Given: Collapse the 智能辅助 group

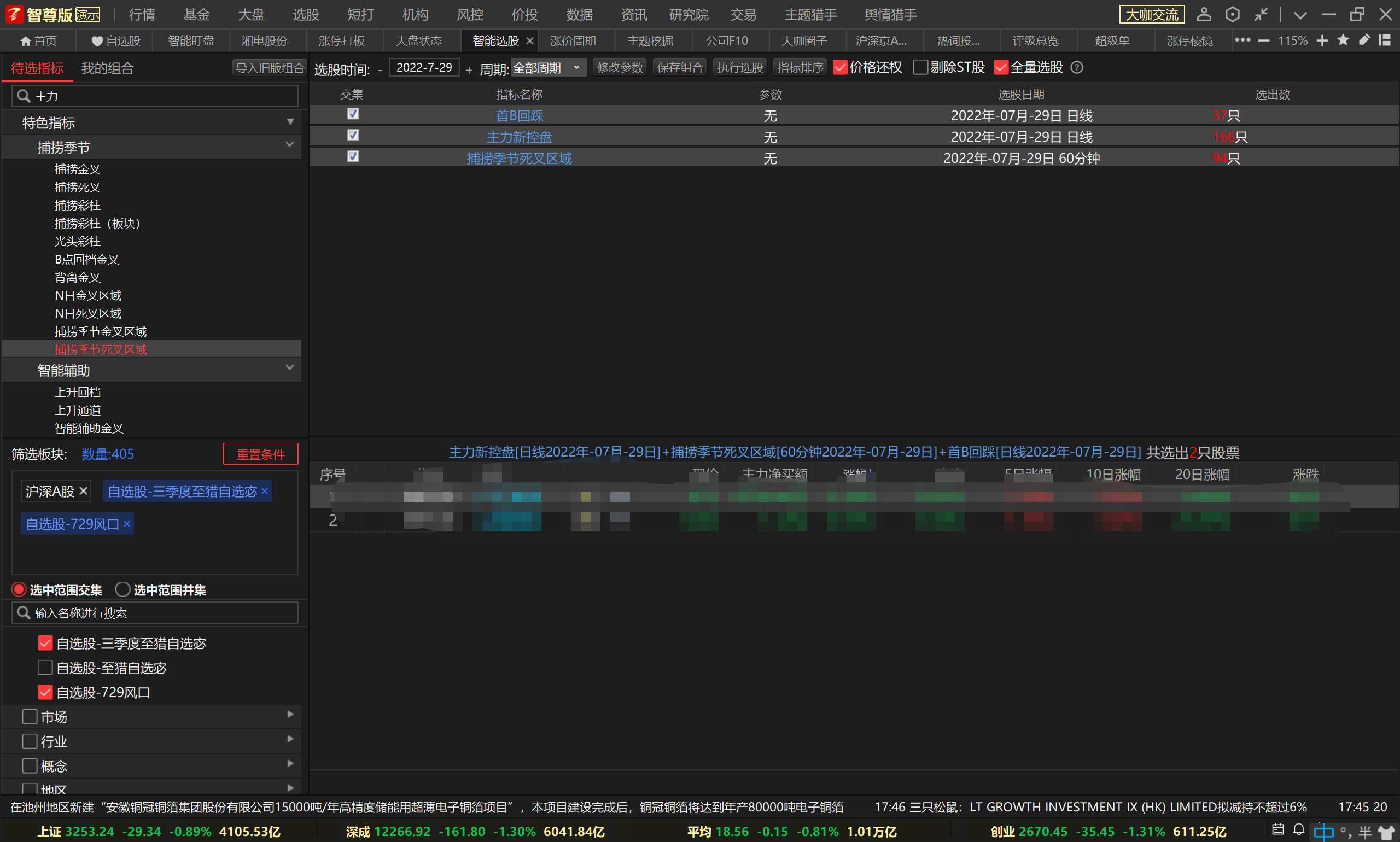Looking at the screenshot, I should tap(290, 367).
